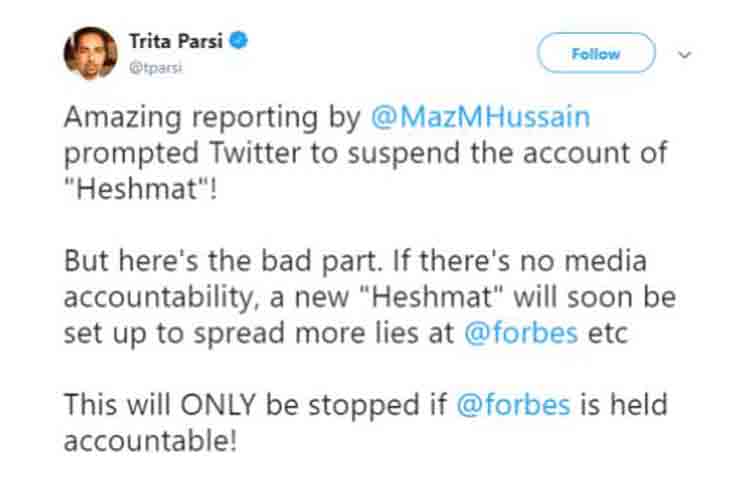Click @forbes mention before "etc"
This screenshot has height=488, width=750.
[521, 333]
